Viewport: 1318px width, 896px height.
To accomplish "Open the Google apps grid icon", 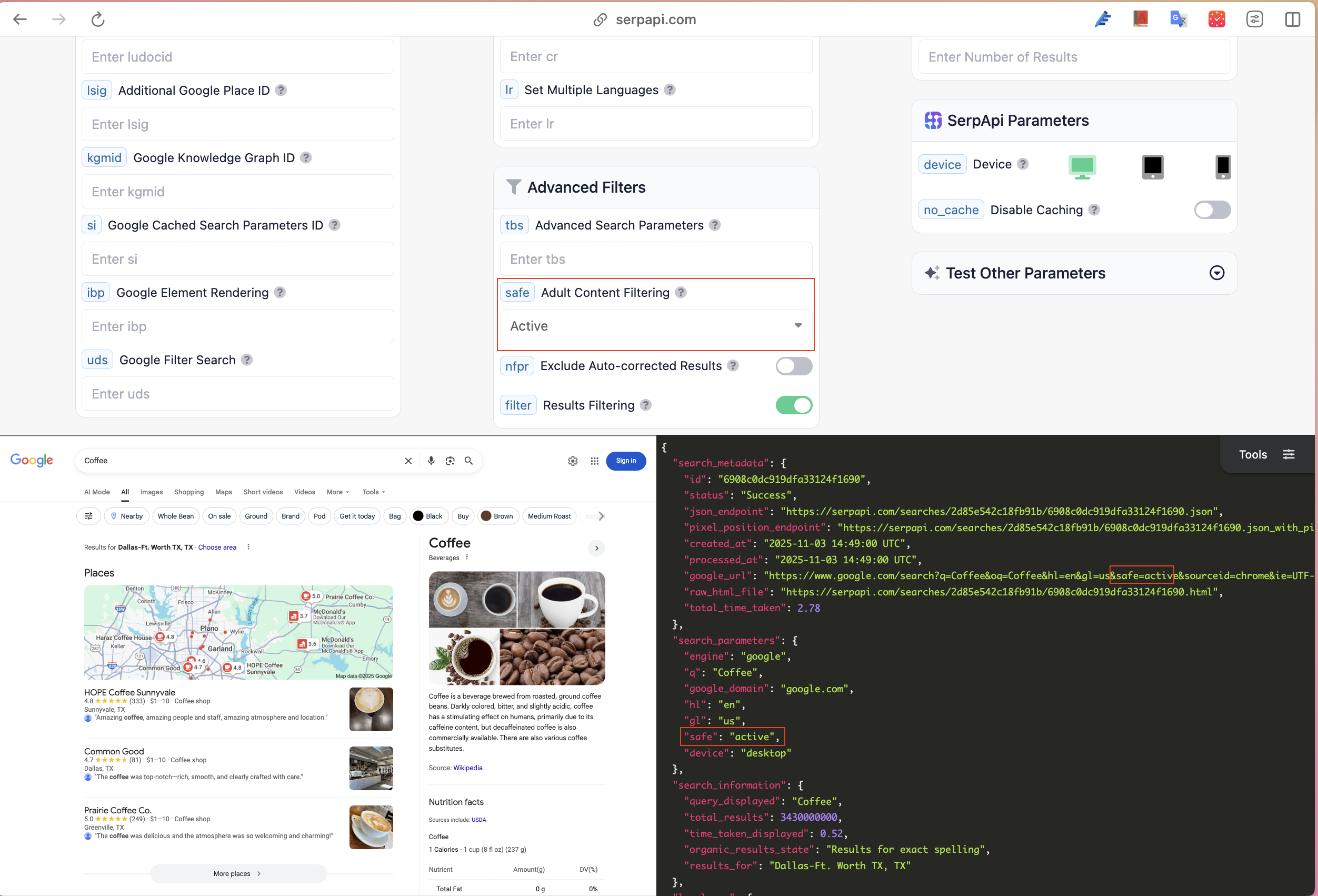I will tap(594, 461).
